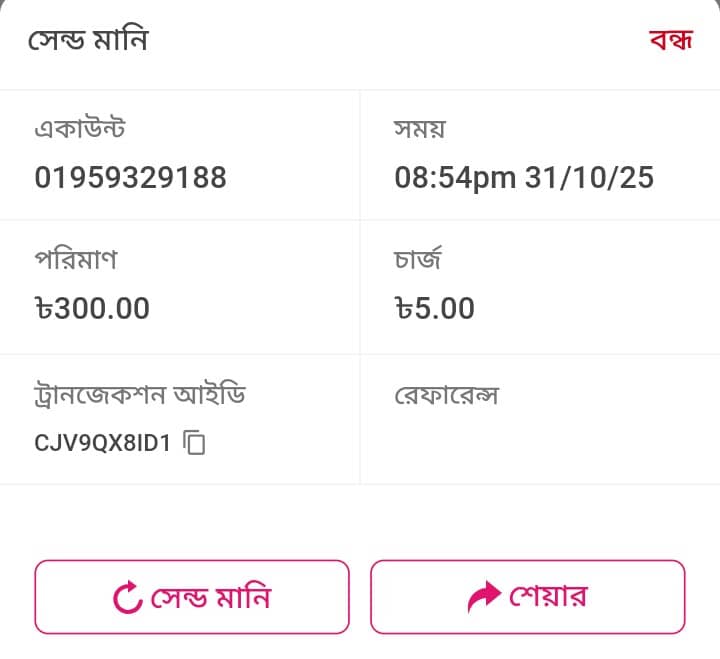The image size is (720, 659).
Task: Tap the ট্রানজেকশন আইডি label
Action: click(x=140, y=395)
